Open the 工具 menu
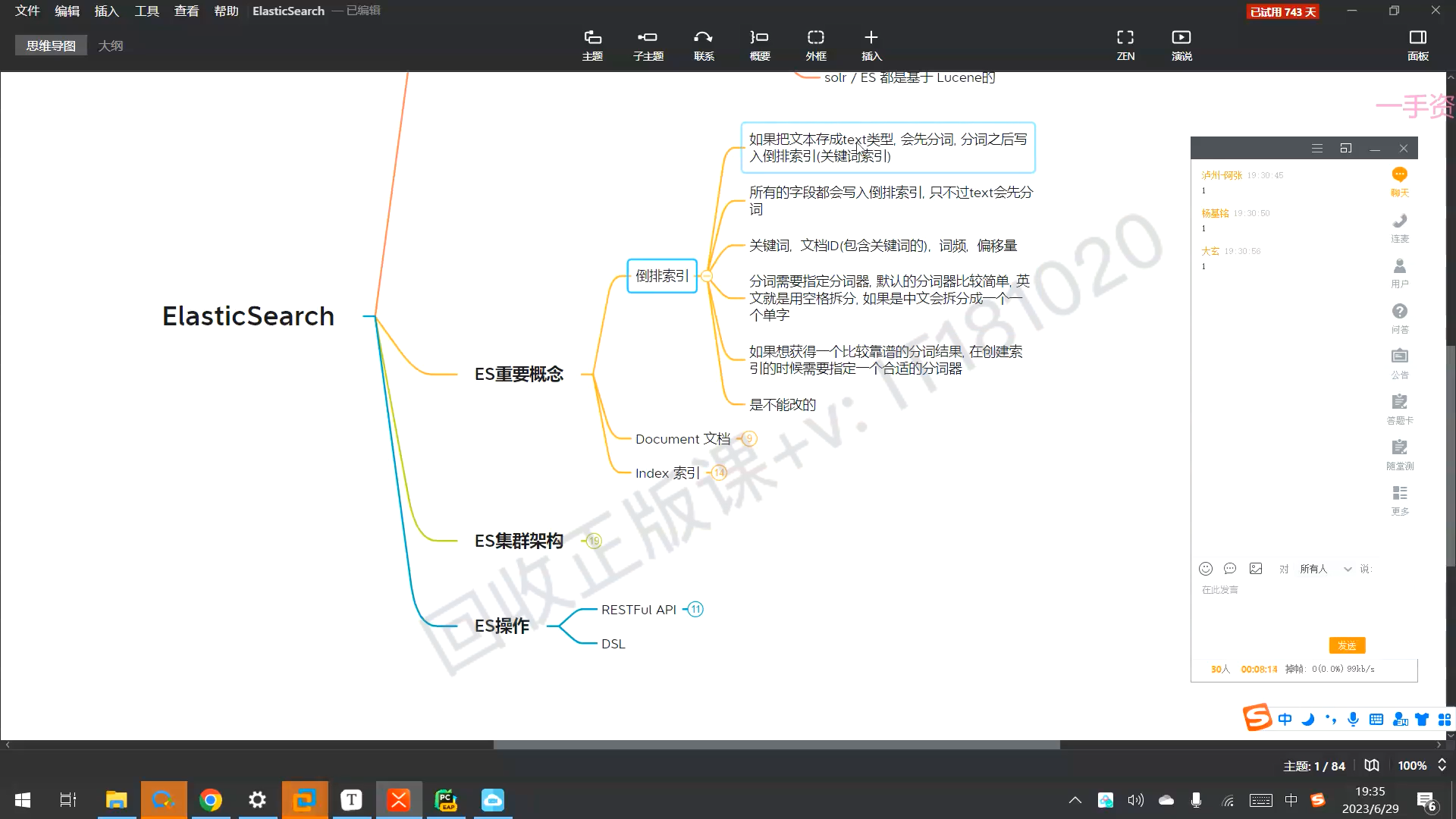This screenshot has height=819, width=1456. pyautogui.click(x=146, y=11)
